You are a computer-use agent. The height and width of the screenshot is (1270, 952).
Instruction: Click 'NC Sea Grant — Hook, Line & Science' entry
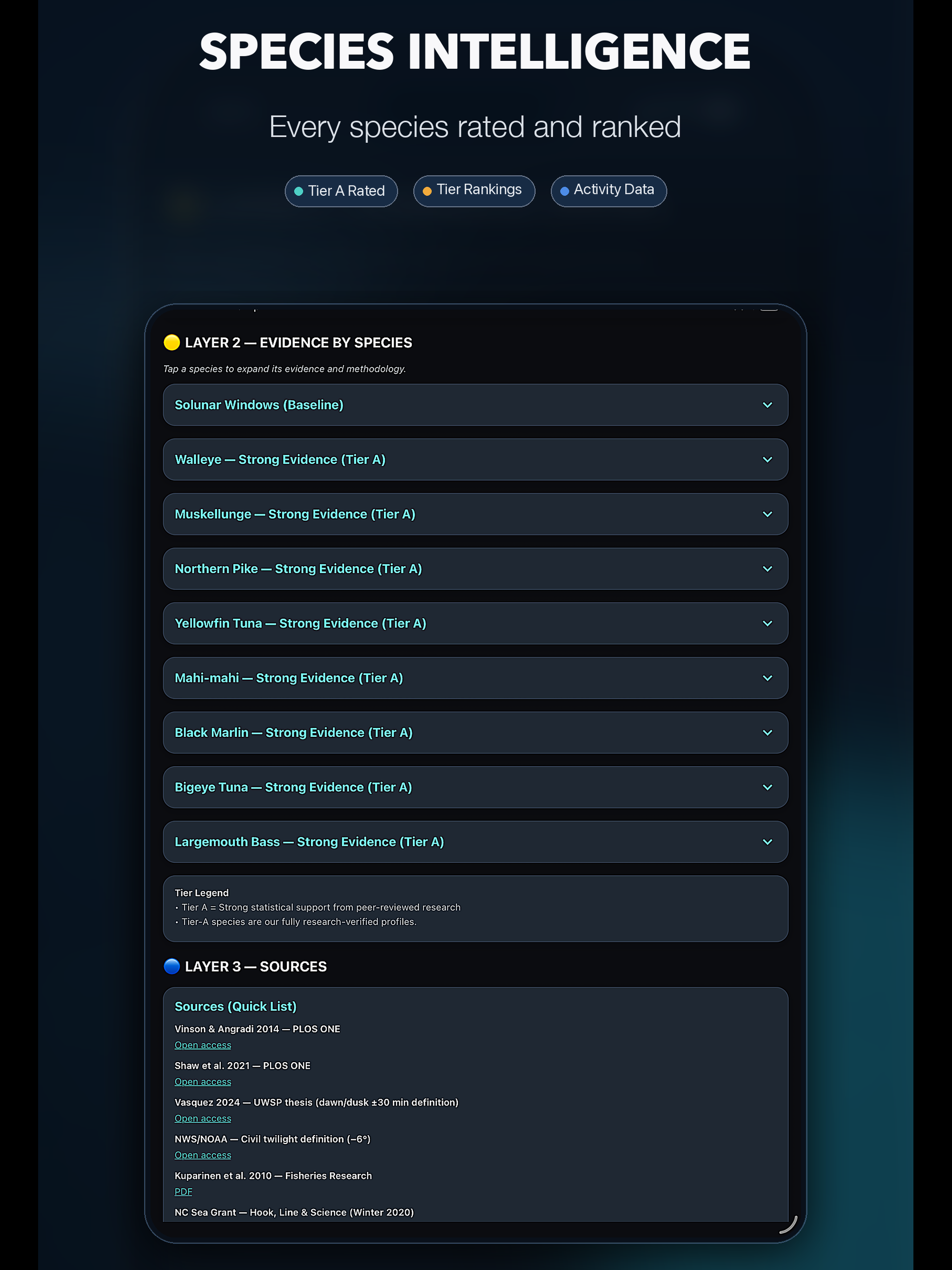(294, 1212)
